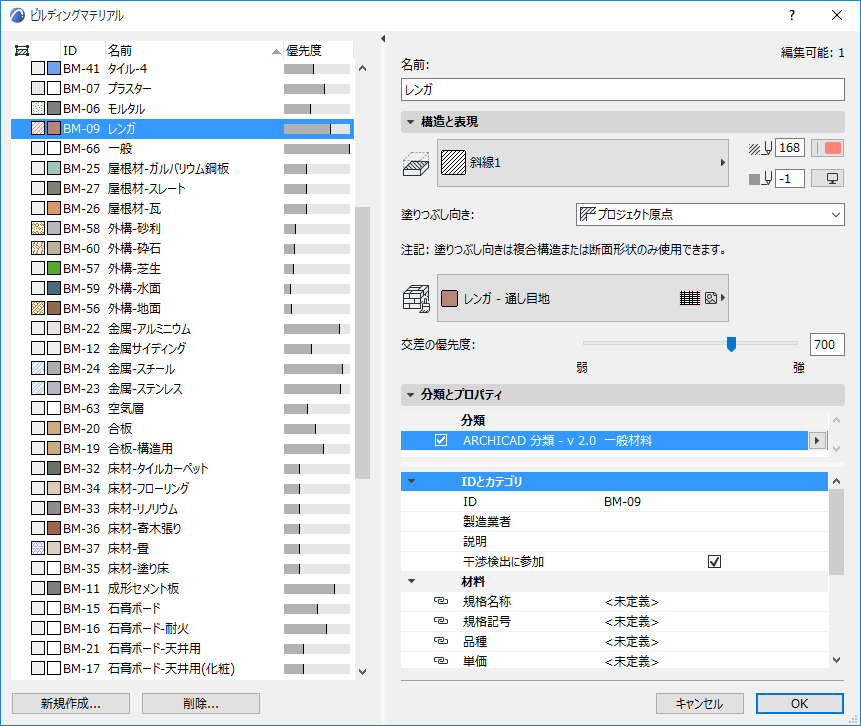The image size is (861, 726).
Task: Click the window background pen monitor icon
Action: click(828, 178)
